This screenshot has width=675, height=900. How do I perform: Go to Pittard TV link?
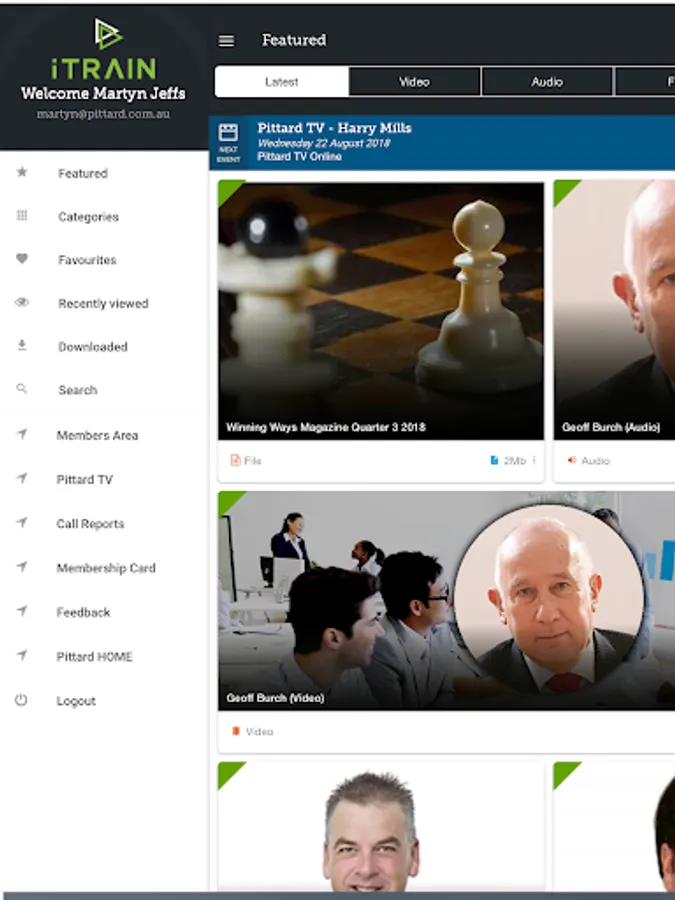click(x=84, y=479)
